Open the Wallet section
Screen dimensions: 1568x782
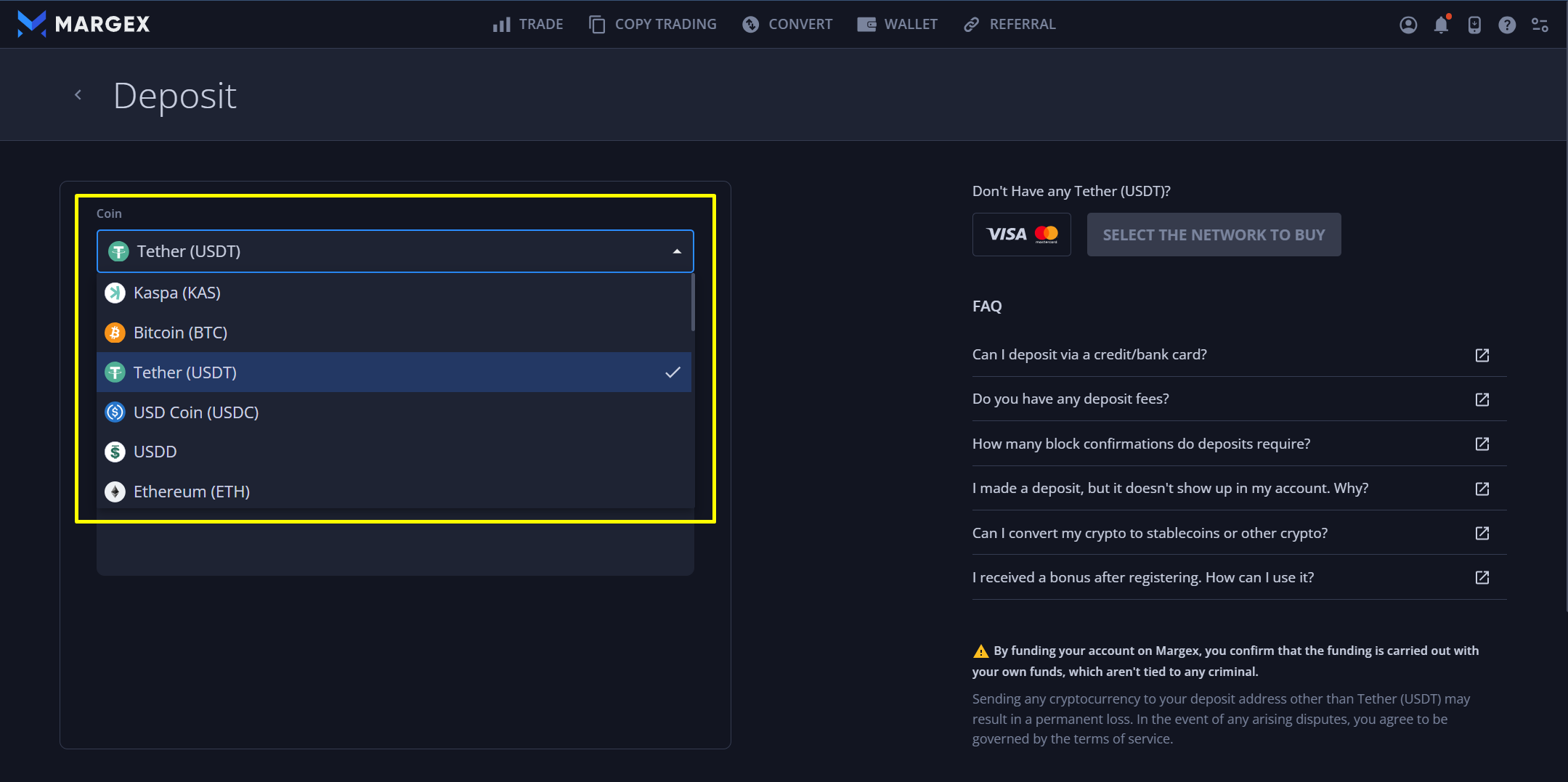tap(897, 25)
